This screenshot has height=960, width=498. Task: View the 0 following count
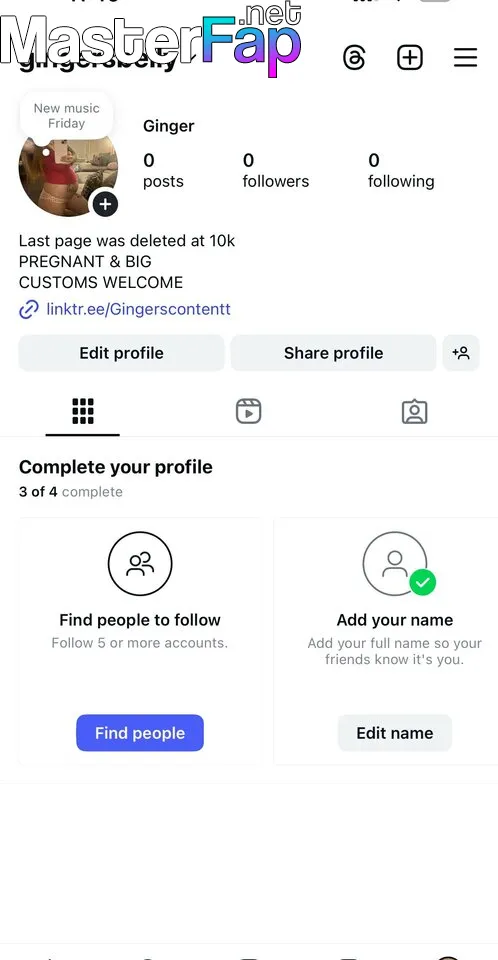click(401, 171)
